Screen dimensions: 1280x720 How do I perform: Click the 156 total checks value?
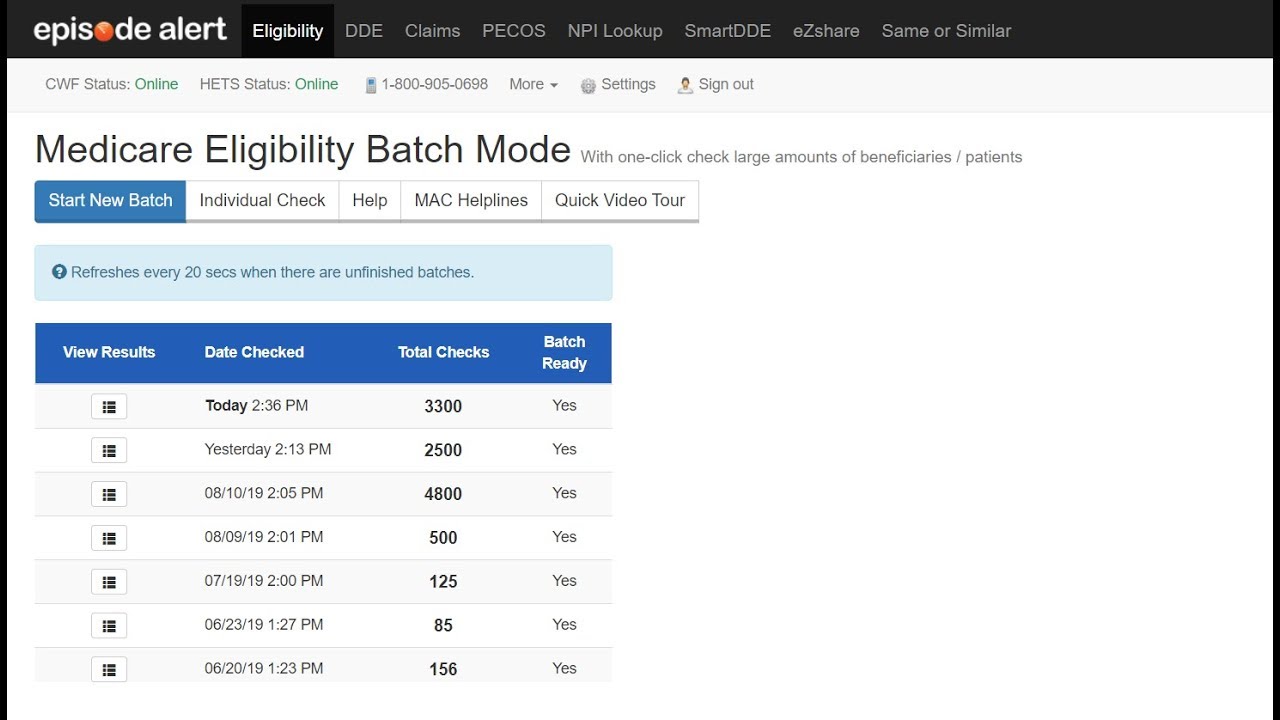point(443,669)
